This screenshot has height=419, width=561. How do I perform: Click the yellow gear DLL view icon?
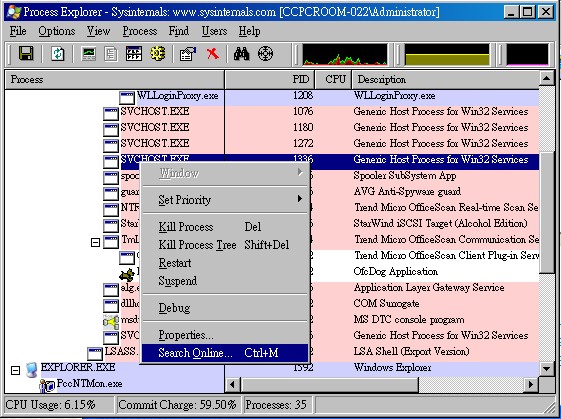tap(157, 54)
